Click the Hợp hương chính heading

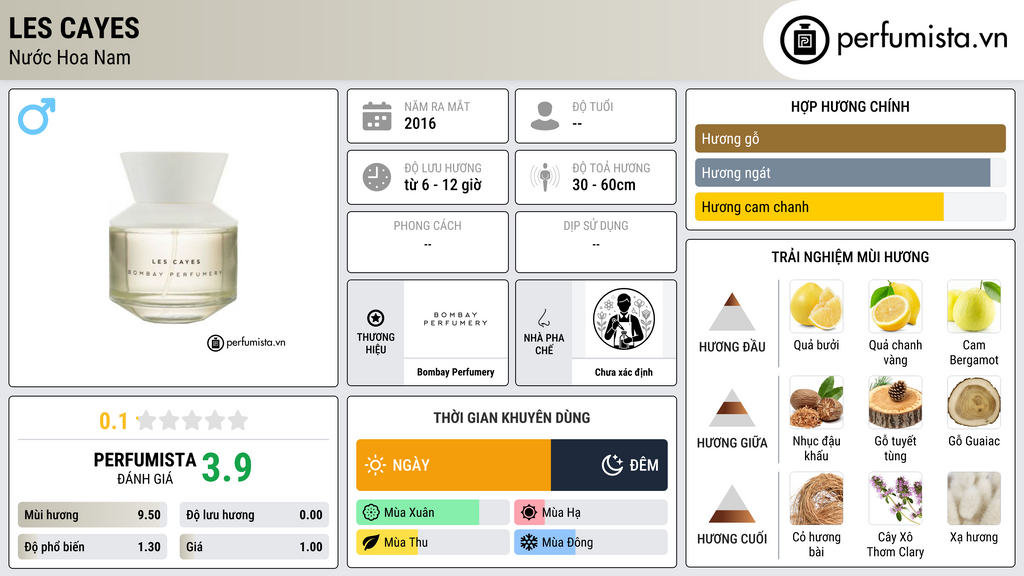point(850,106)
